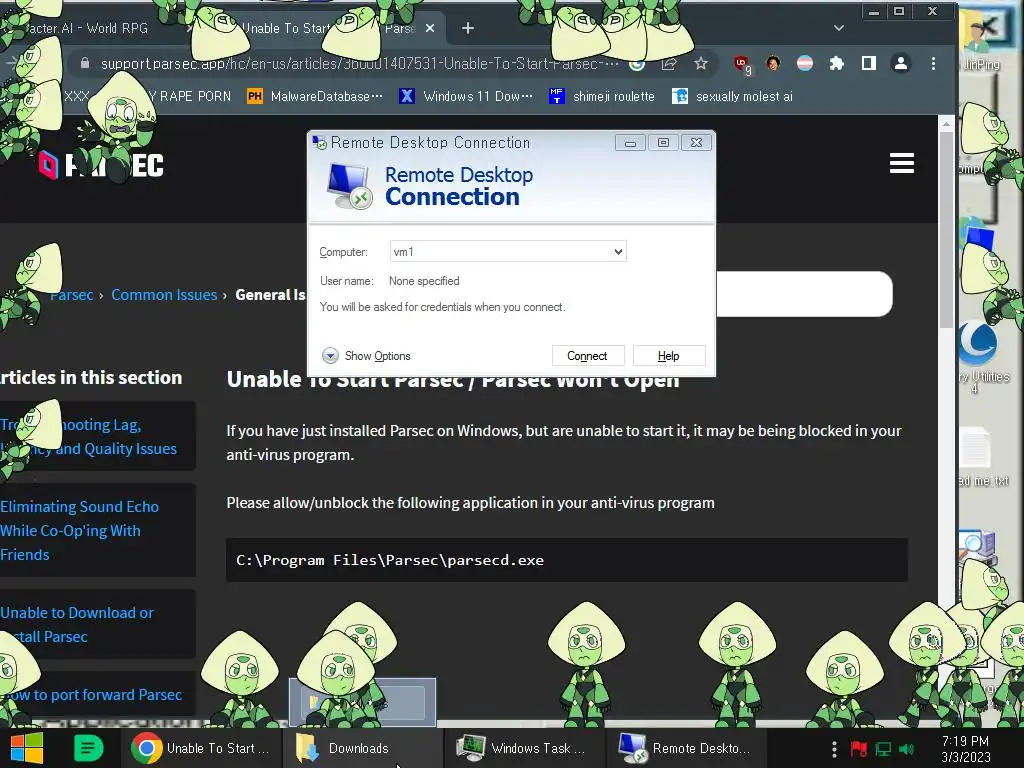Open MalwareDatabase bookmark
This screenshot has width=1024, height=768.
tap(315, 97)
